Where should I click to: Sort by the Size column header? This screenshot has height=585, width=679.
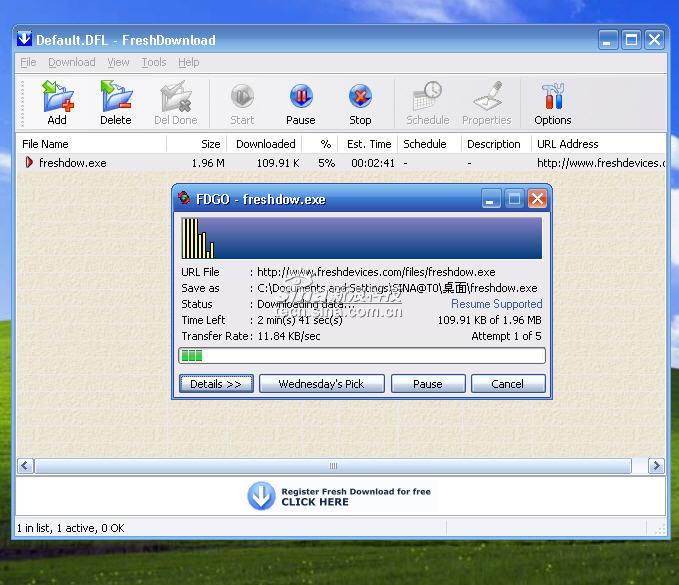point(196,144)
